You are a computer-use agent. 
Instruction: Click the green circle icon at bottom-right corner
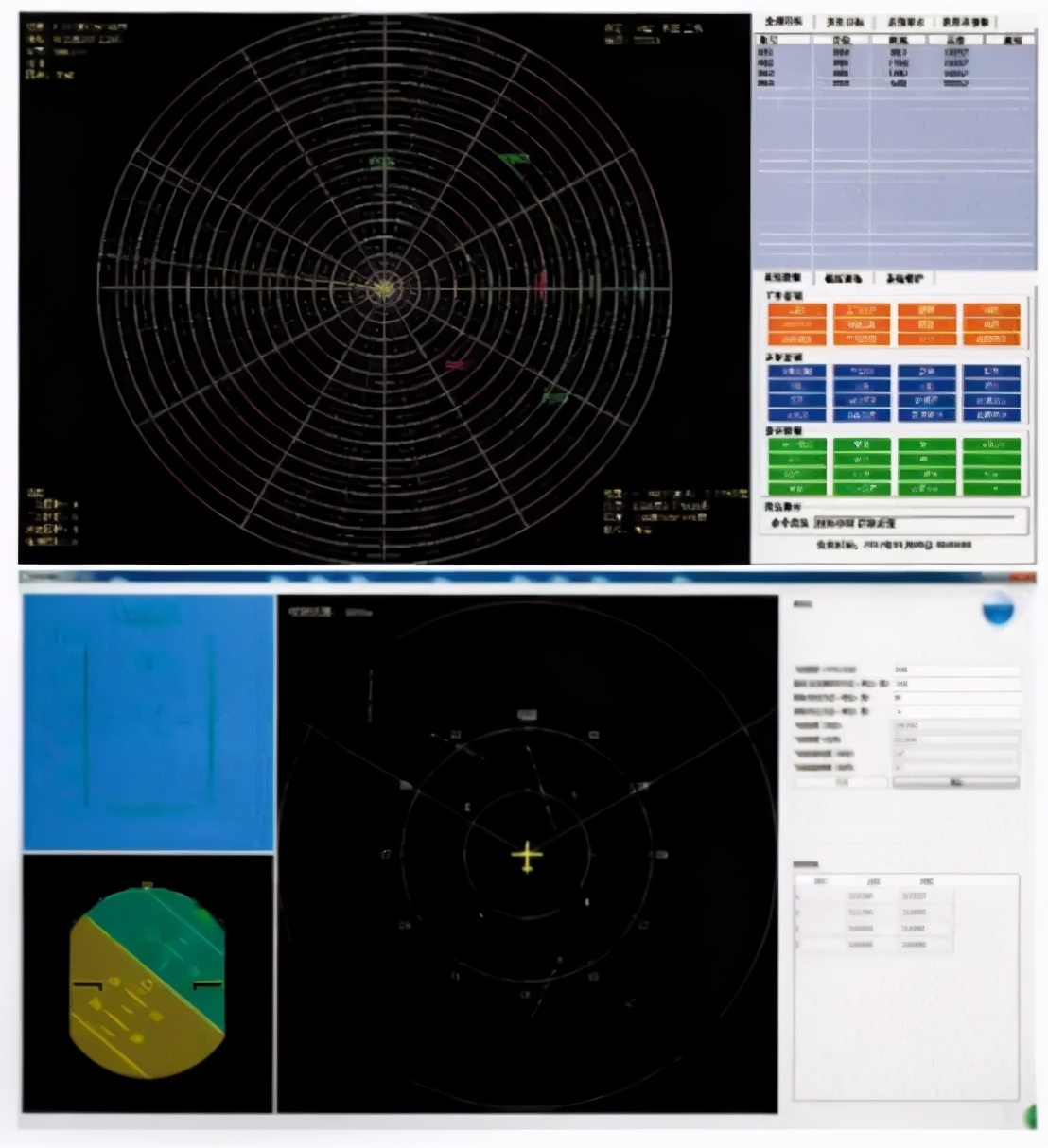(1029, 1118)
